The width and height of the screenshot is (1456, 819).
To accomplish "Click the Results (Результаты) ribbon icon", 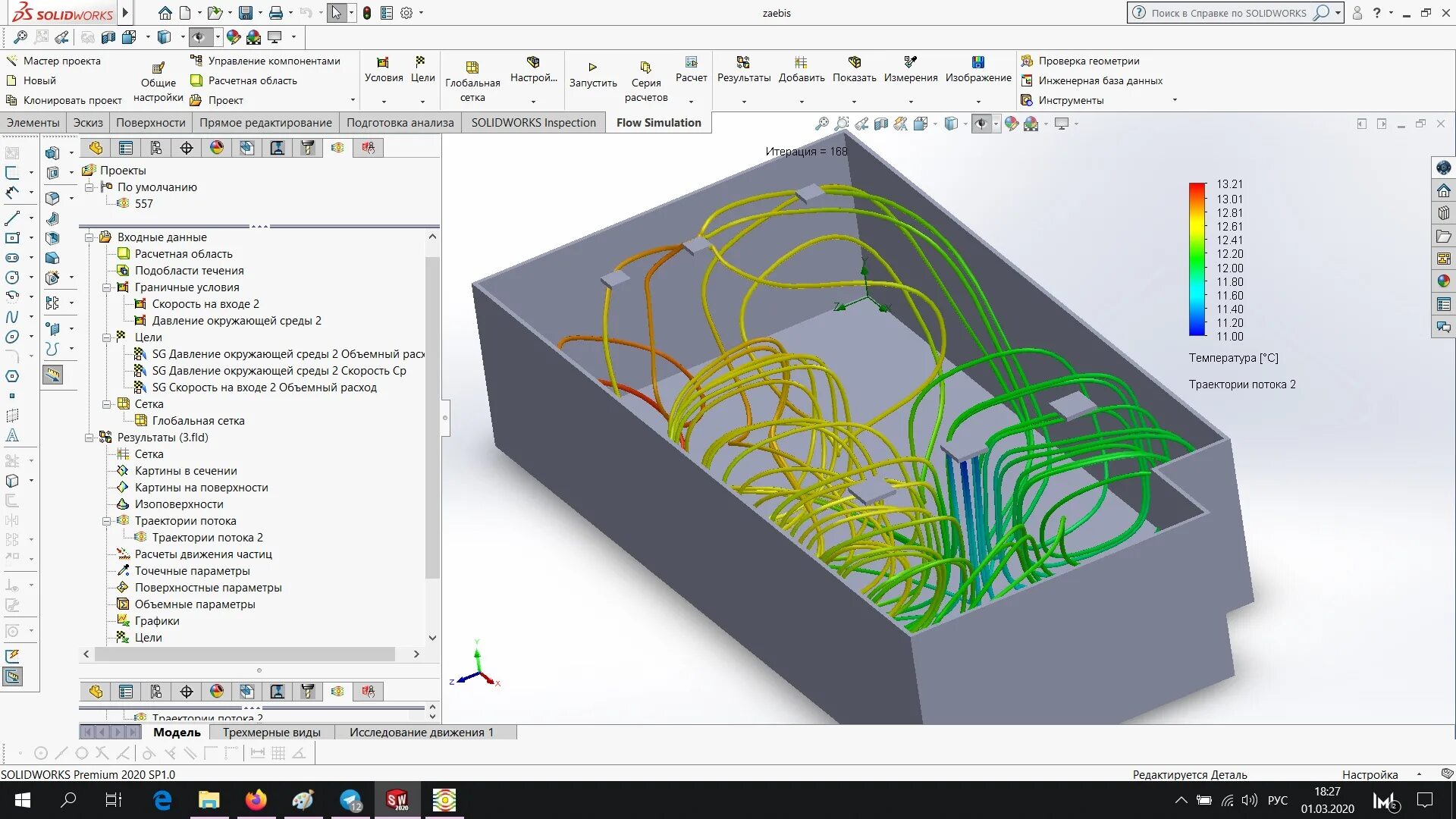I will pyautogui.click(x=743, y=63).
